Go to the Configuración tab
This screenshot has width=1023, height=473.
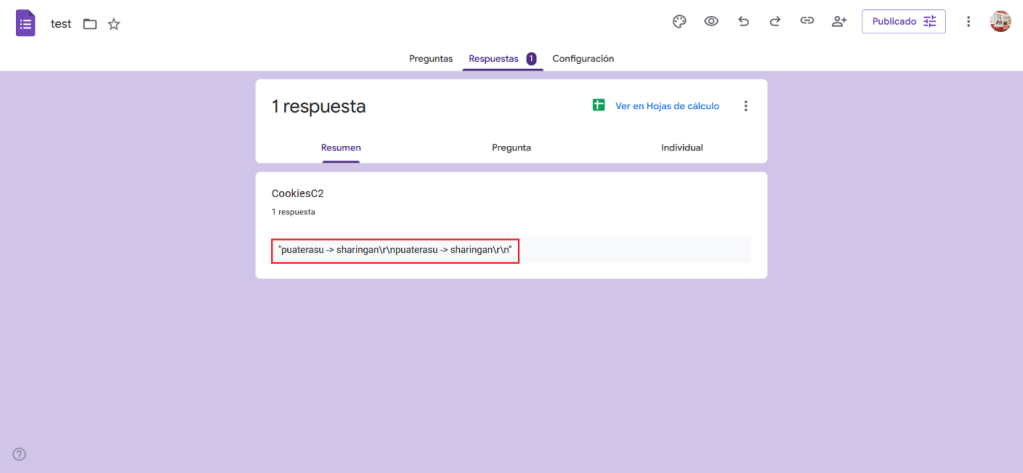point(583,59)
